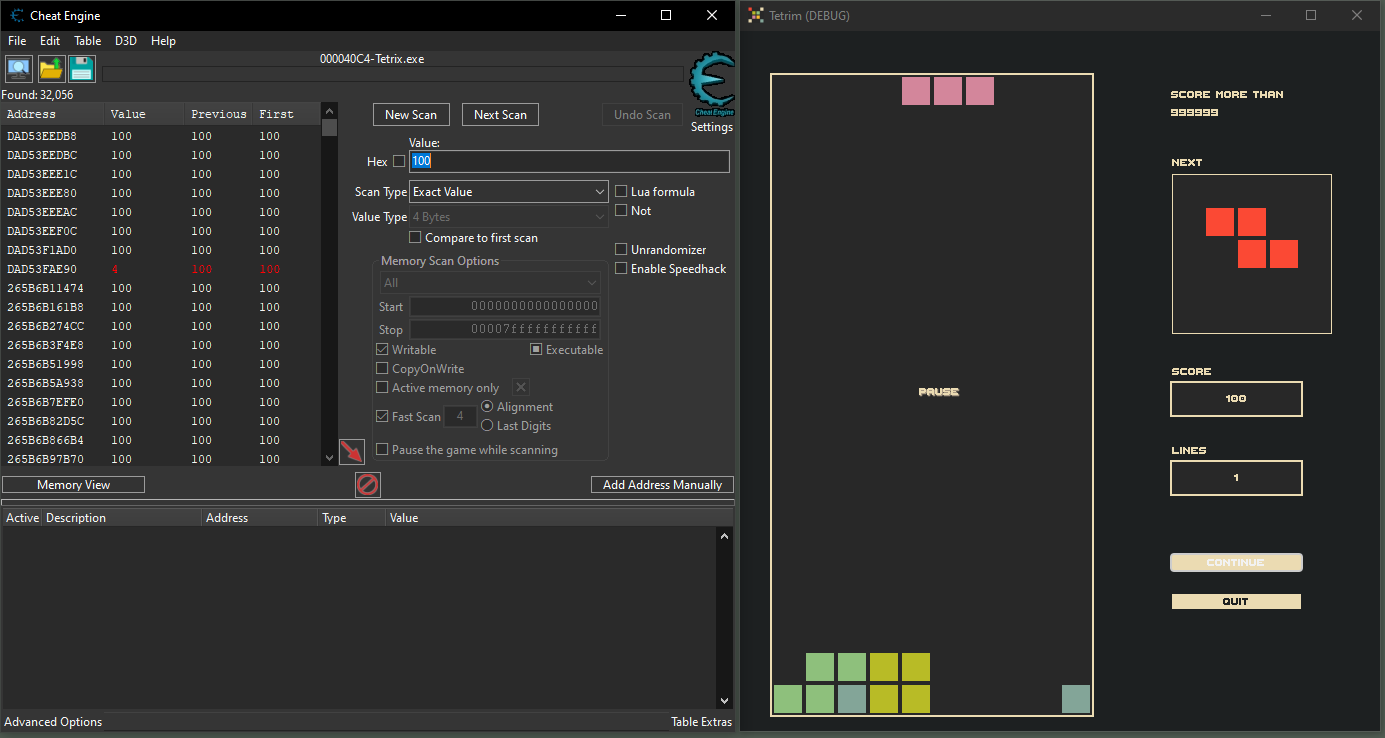Screen dimensions: 1385x738
Task: Click the open folder load table icon
Action: click(x=50, y=69)
